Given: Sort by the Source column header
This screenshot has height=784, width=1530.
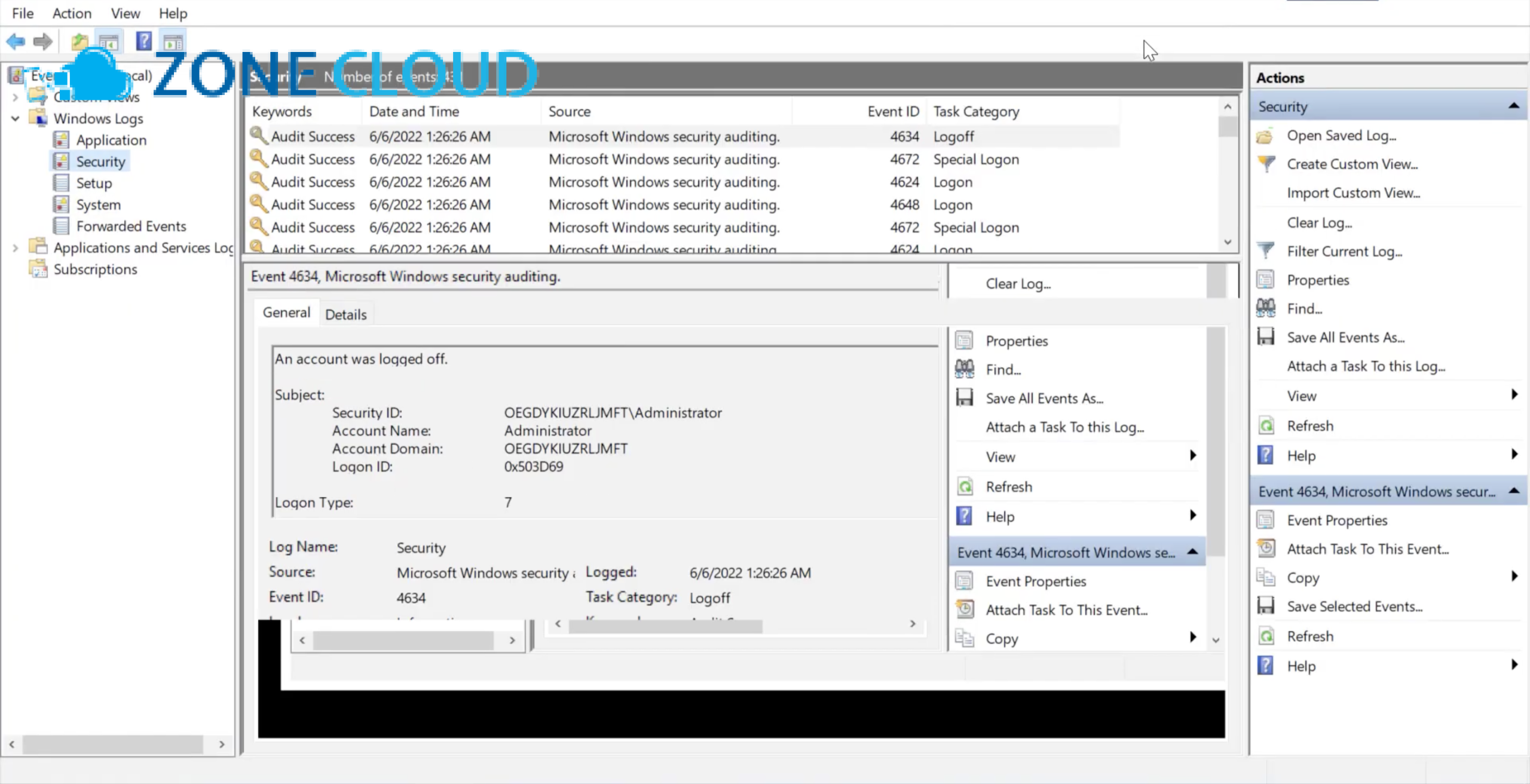Looking at the screenshot, I should coord(666,111).
